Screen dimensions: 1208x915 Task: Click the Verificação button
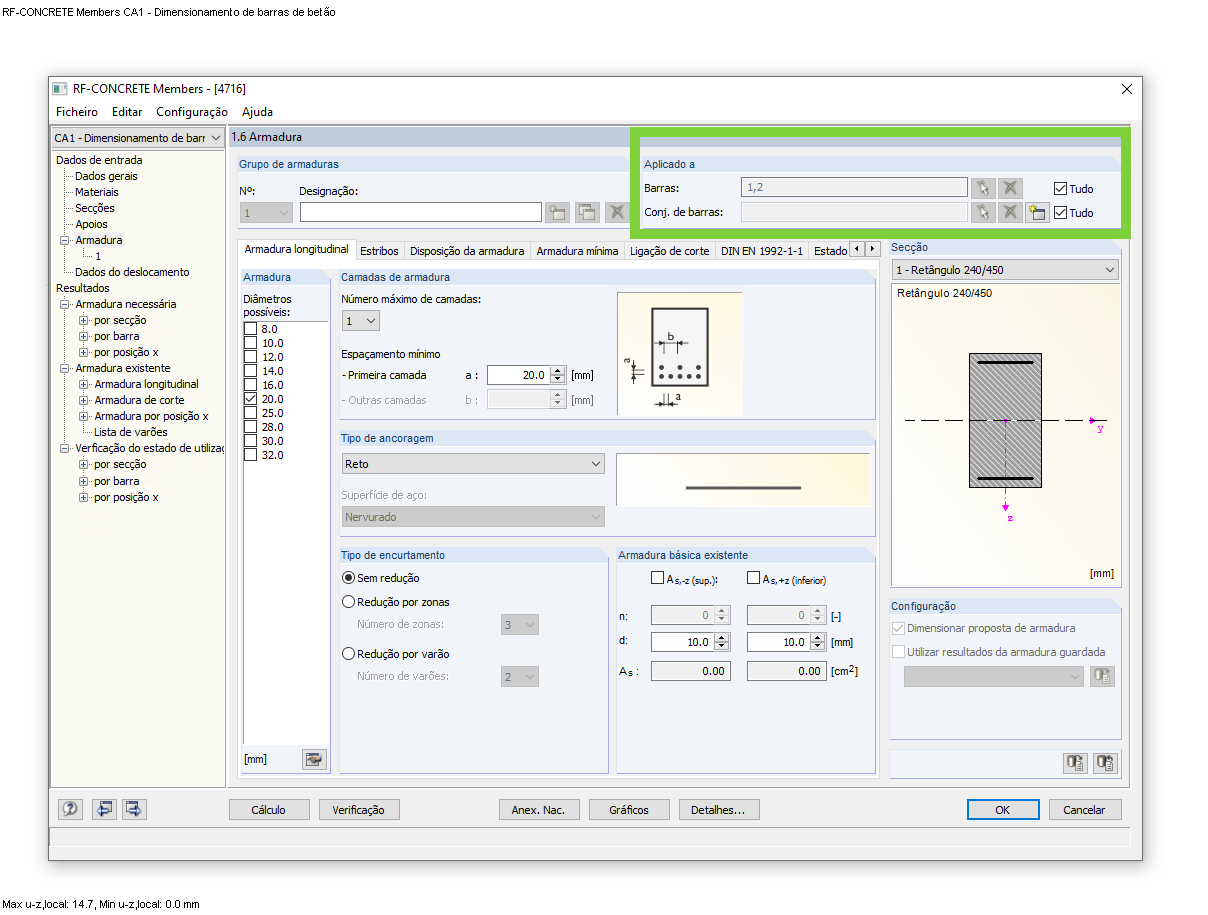click(358, 810)
